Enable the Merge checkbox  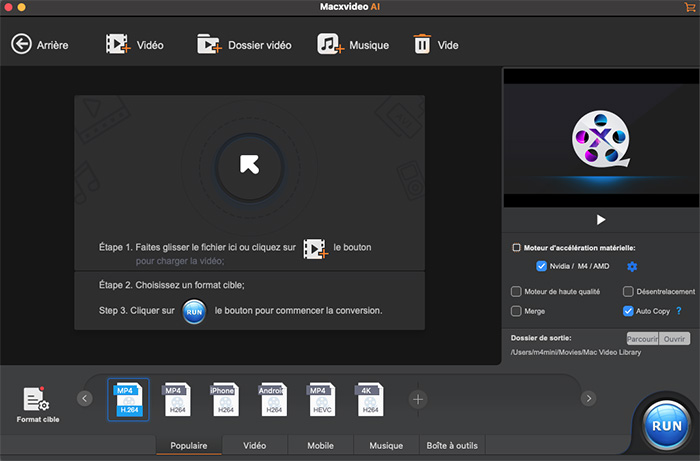516,311
